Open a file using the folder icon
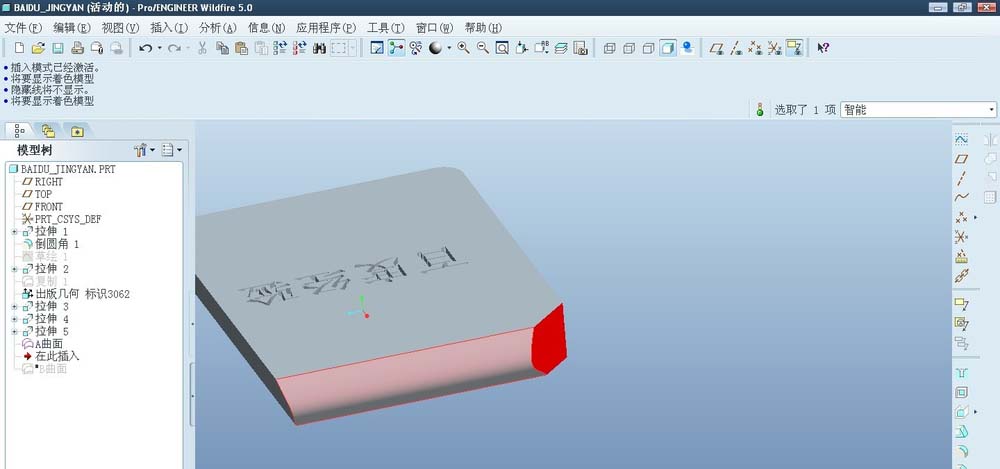This screenshot has width=1000, height=469. (x=38, y=48)
